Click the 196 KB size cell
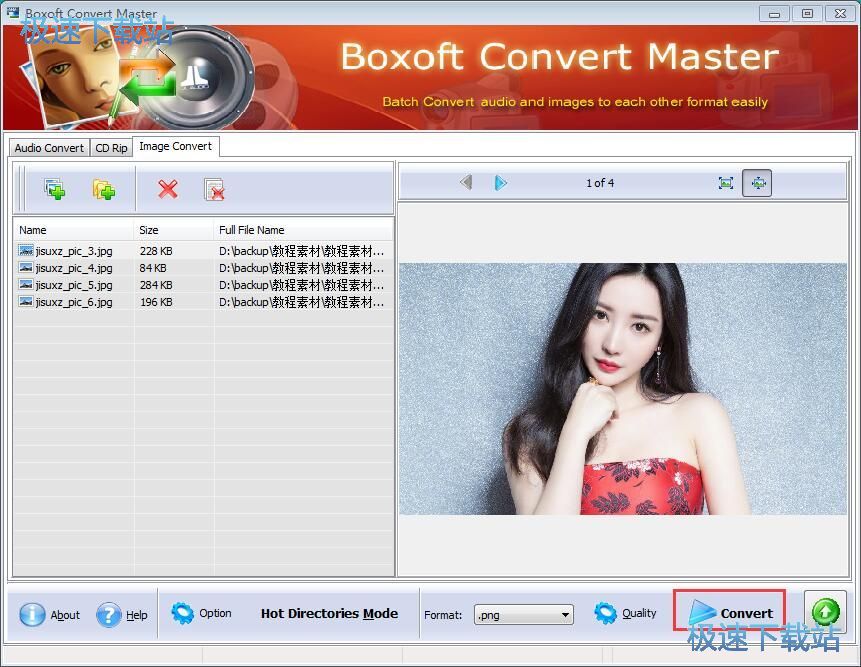The image size is (861, 667). point(156,302)
